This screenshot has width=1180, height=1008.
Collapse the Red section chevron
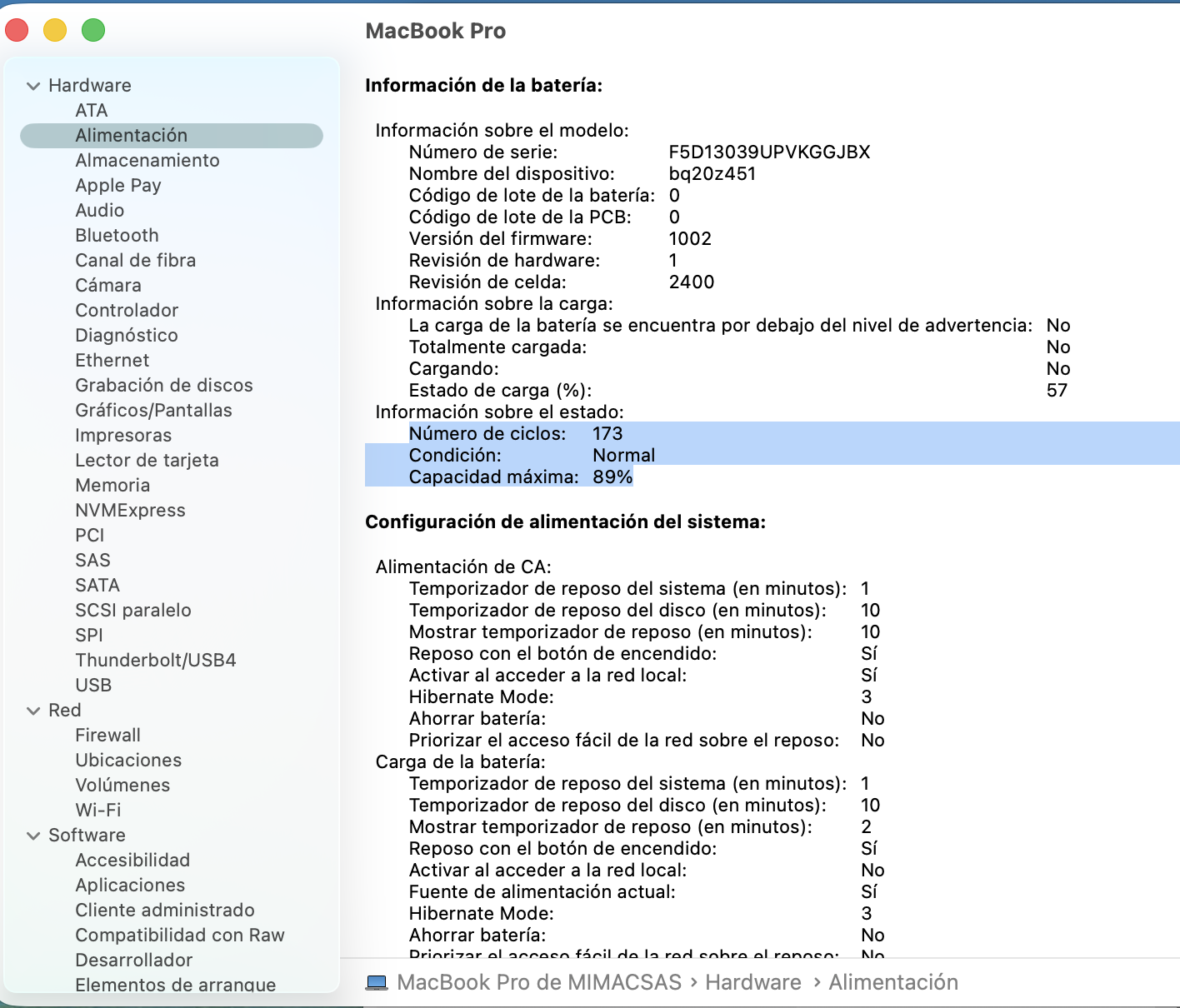pos(33,711)
